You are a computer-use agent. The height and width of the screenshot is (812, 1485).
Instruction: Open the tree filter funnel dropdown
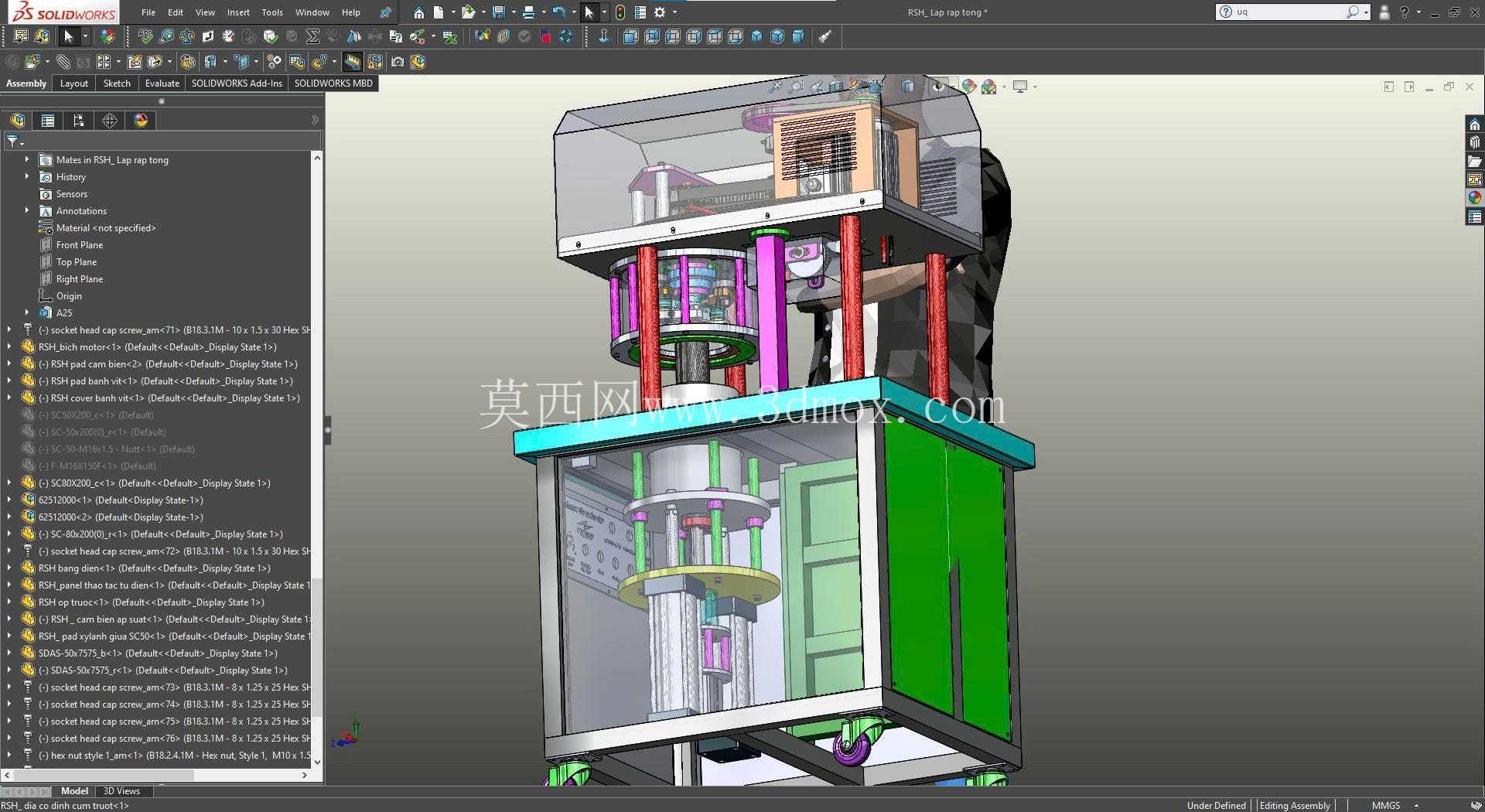[x=15, y=142]
